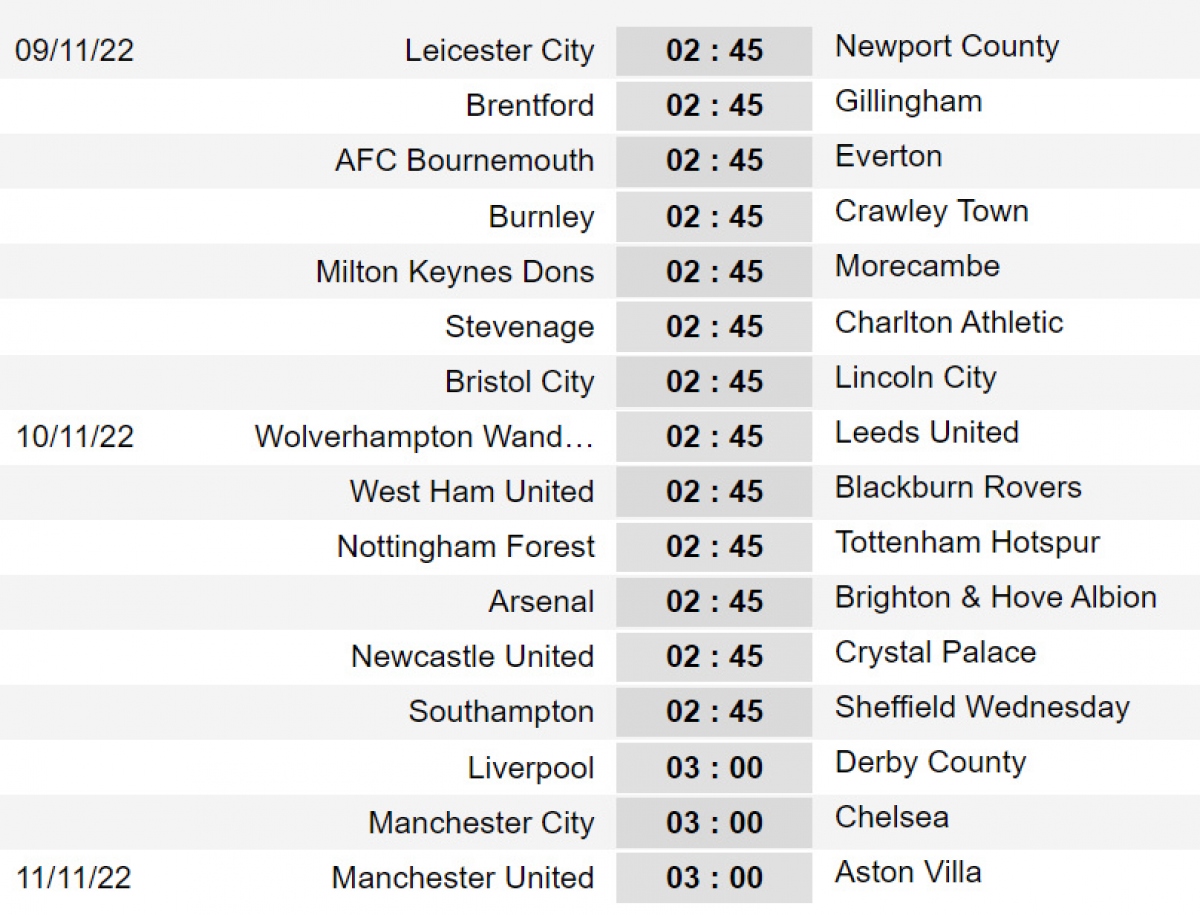Click the truncated Wolverhampton Wanderers name
The image size is (1200, 915).
[x=424, y=437]
